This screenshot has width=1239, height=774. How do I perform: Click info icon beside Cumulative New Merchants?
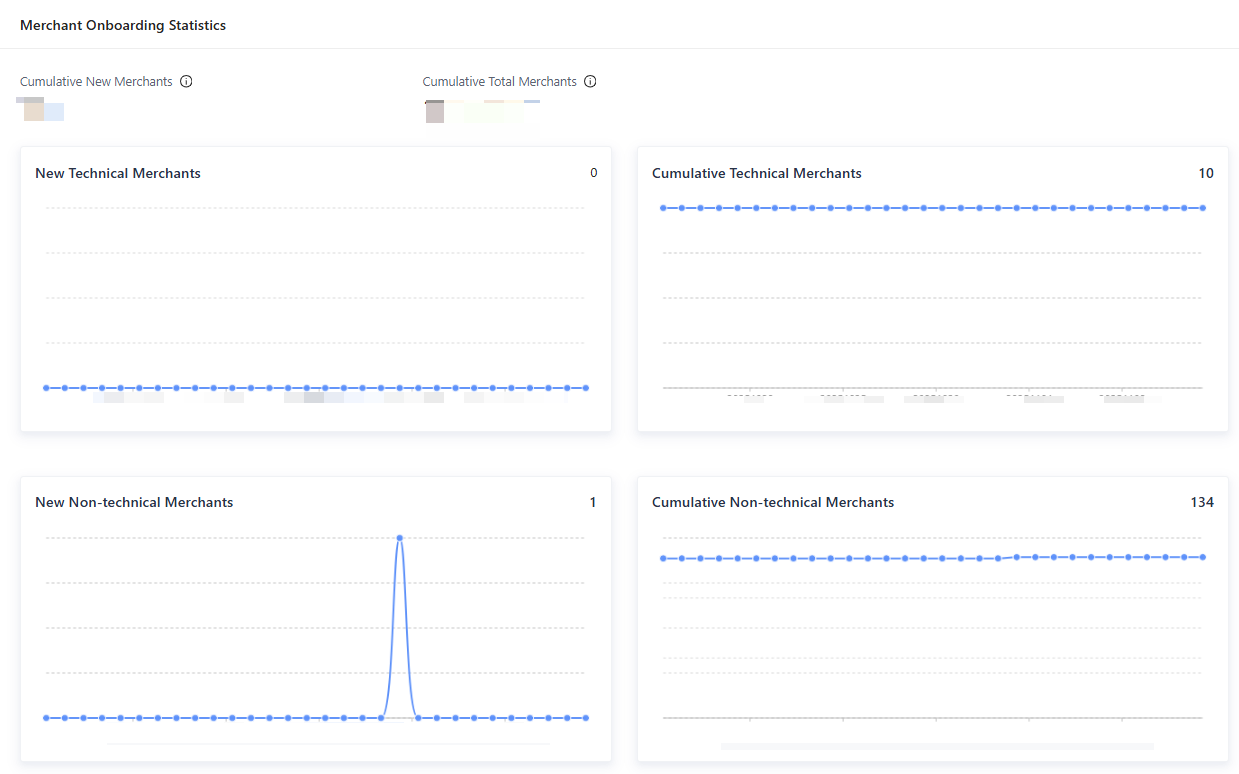[x=186, y=82]
